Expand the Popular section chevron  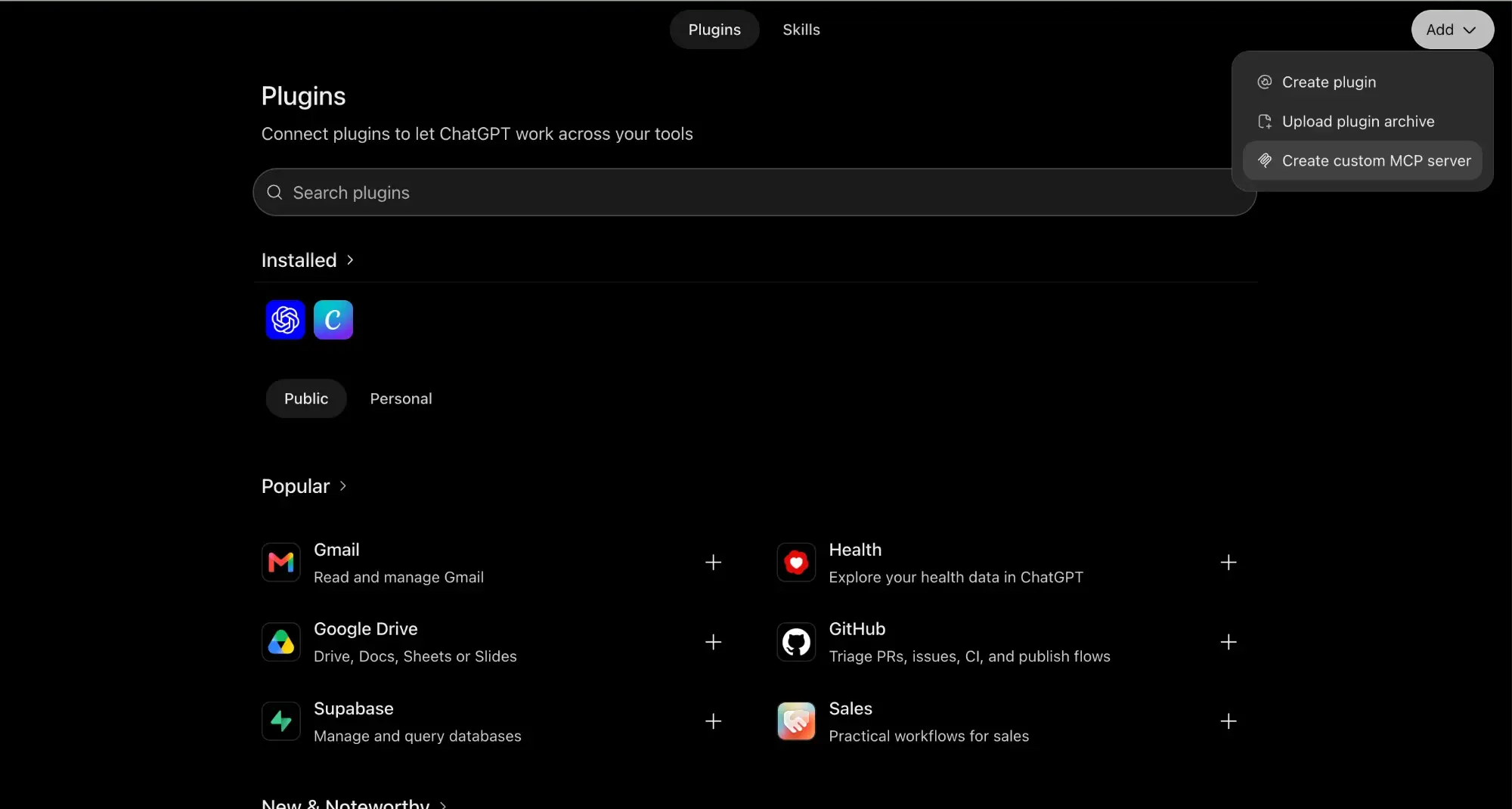pos(343,486)
